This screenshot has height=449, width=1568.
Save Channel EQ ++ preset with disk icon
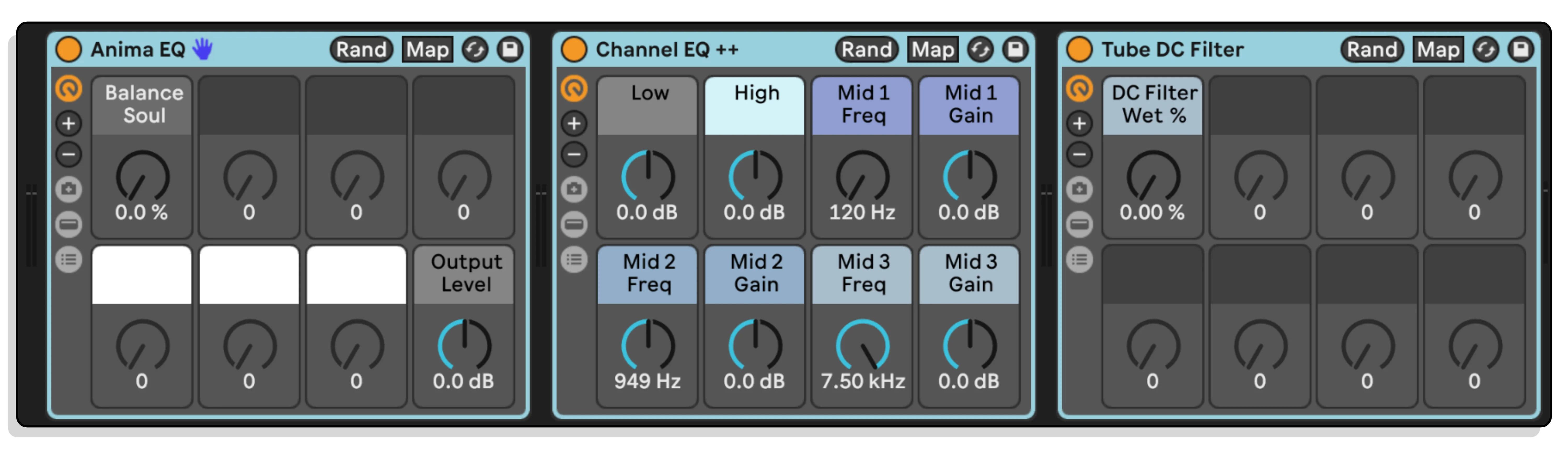[1015, 49]
